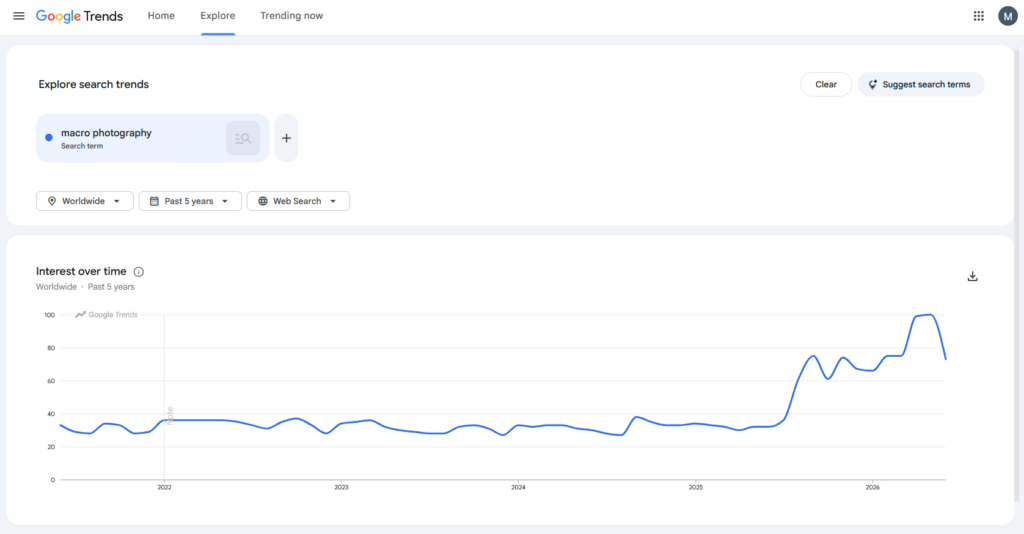Add a comparison term with plus
This screenshot has width=1024, height=534.
286,138
